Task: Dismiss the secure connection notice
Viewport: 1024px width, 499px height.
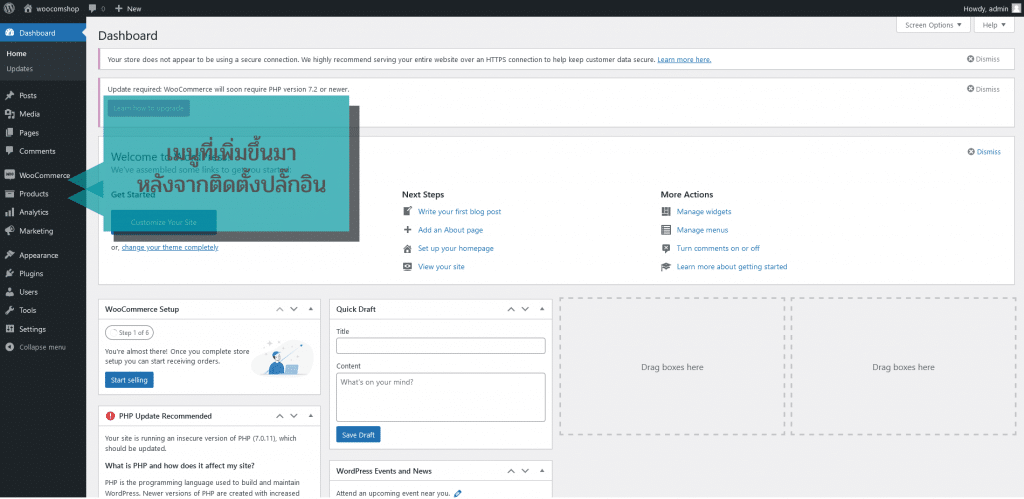Action: coord(983,59)
